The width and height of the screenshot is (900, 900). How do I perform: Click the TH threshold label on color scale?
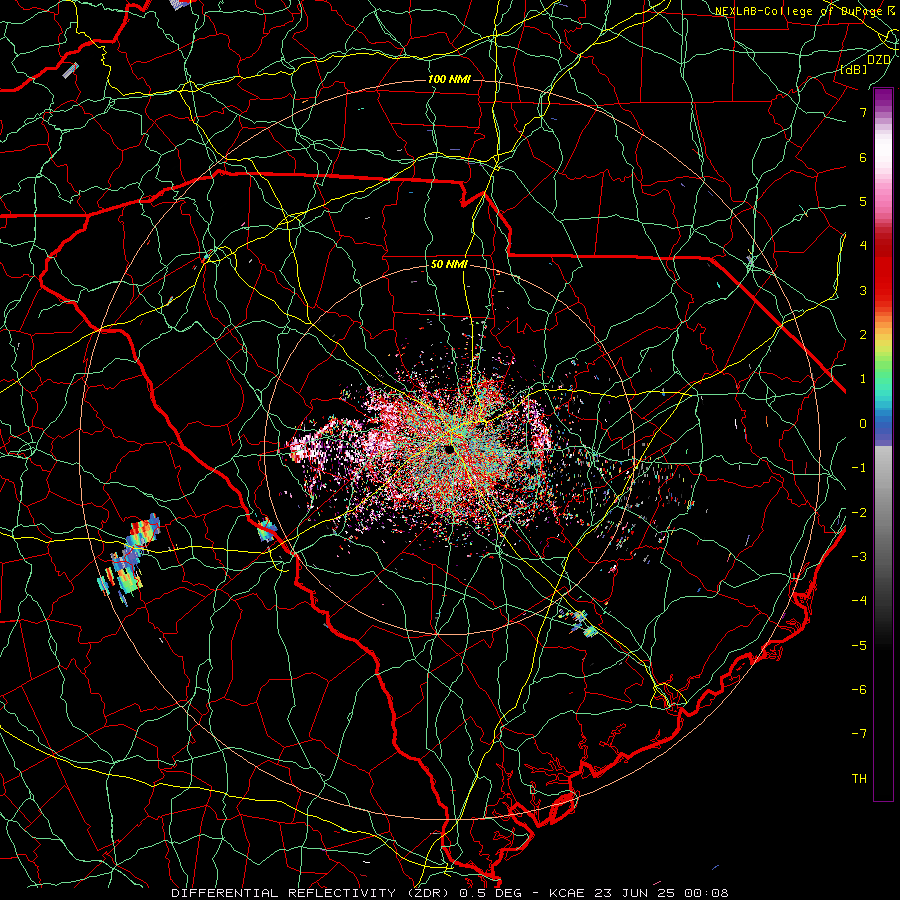(859, 779)
